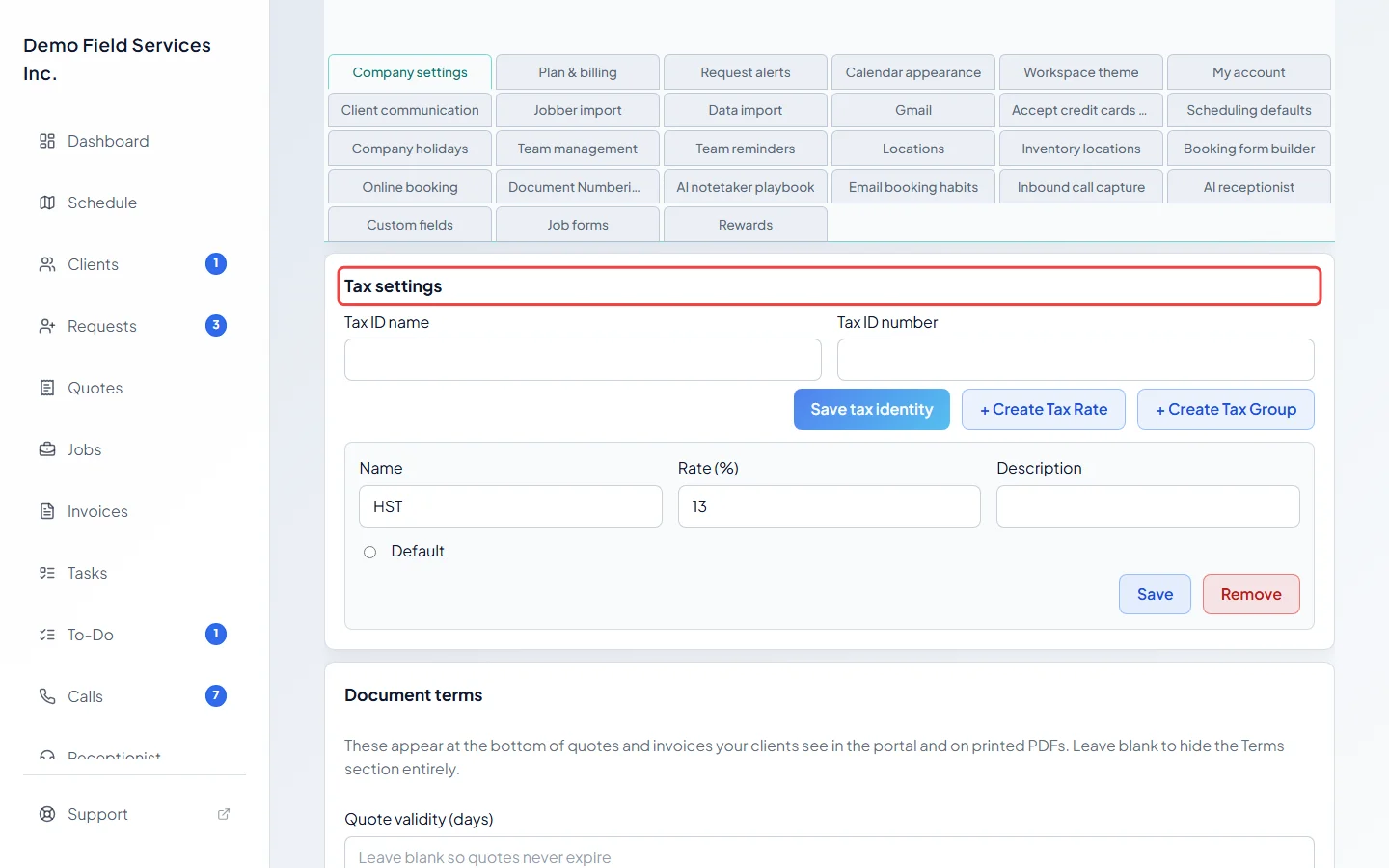The height and width of the screenshot is (868, 1389).
Task: Open the Booking form builder tab
Action: (x=1249, y=149)
